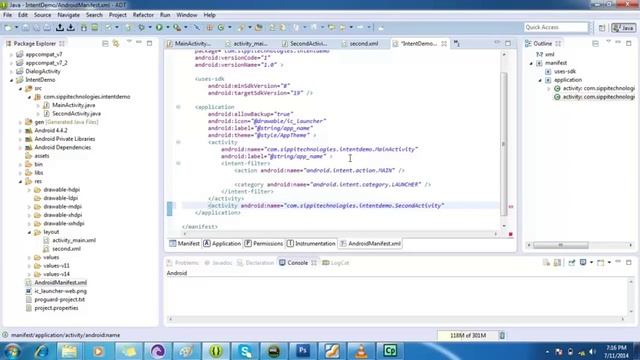Click the Display Selected Console icon
The image size is (640, 360).
[x=584, y=262]
